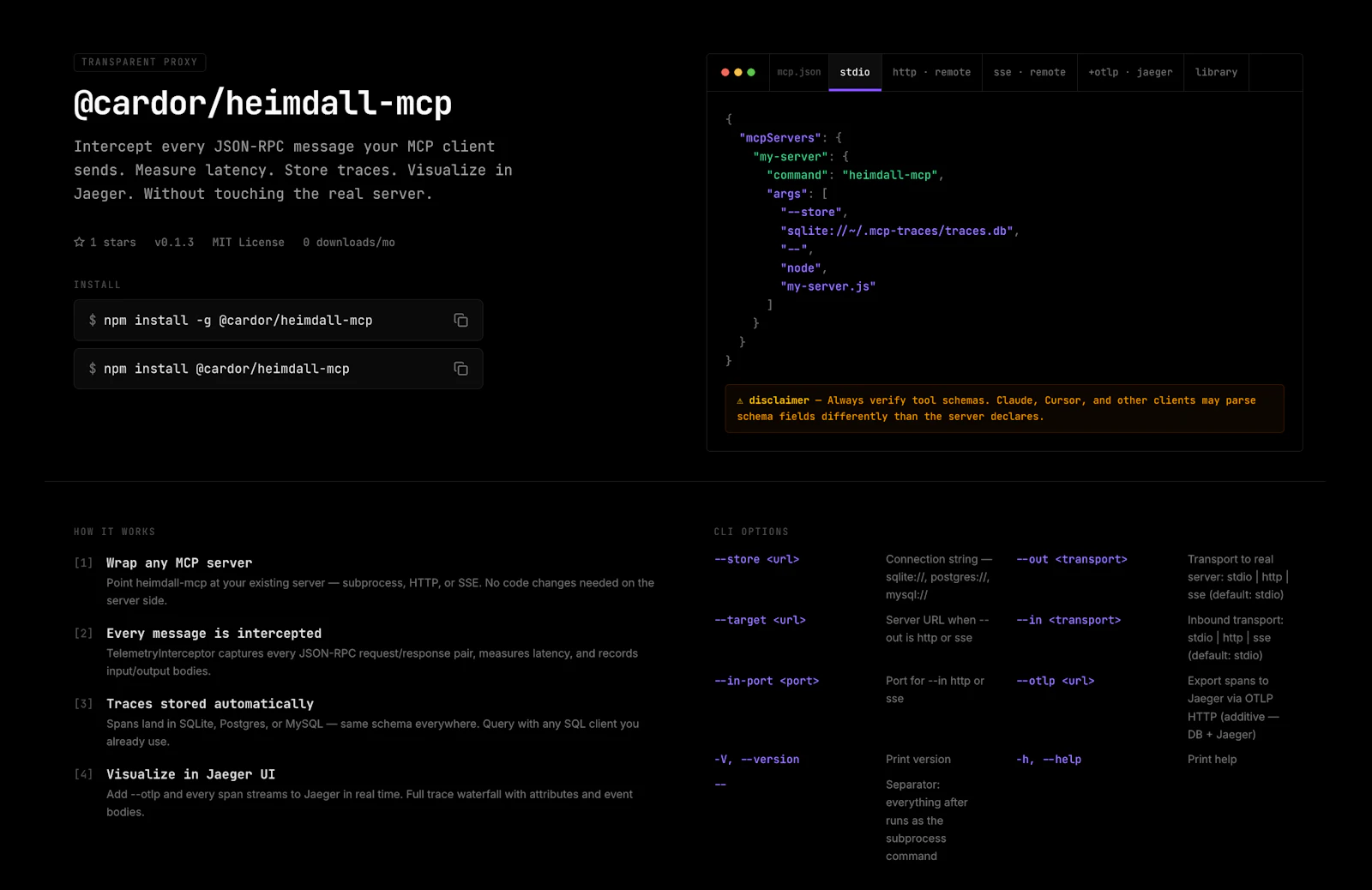Click the --store <url> option
Viewport: 1372px width, 890px height.
(756, 559)
